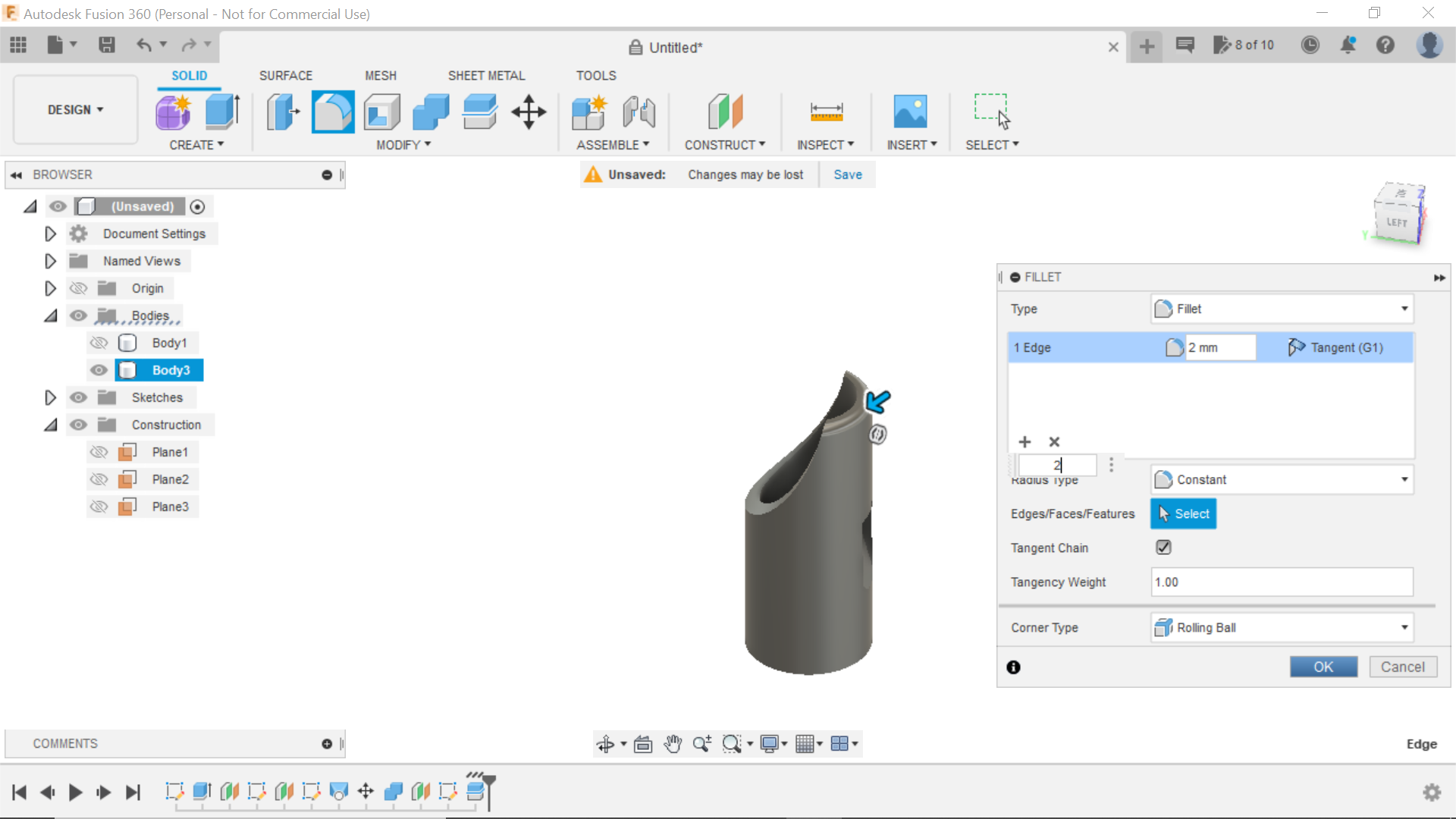Click OK to confirm Fillet operation
The width and height of the screenshot is (1456, 819).
point(1323,666)
